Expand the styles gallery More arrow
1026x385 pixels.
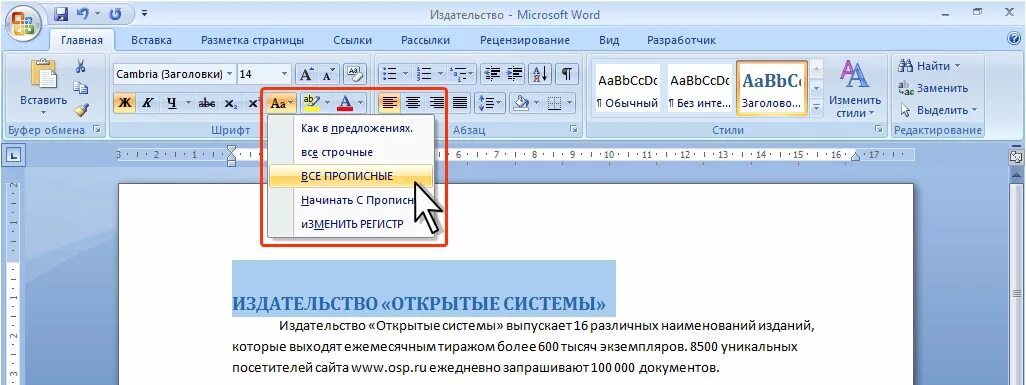817,106
